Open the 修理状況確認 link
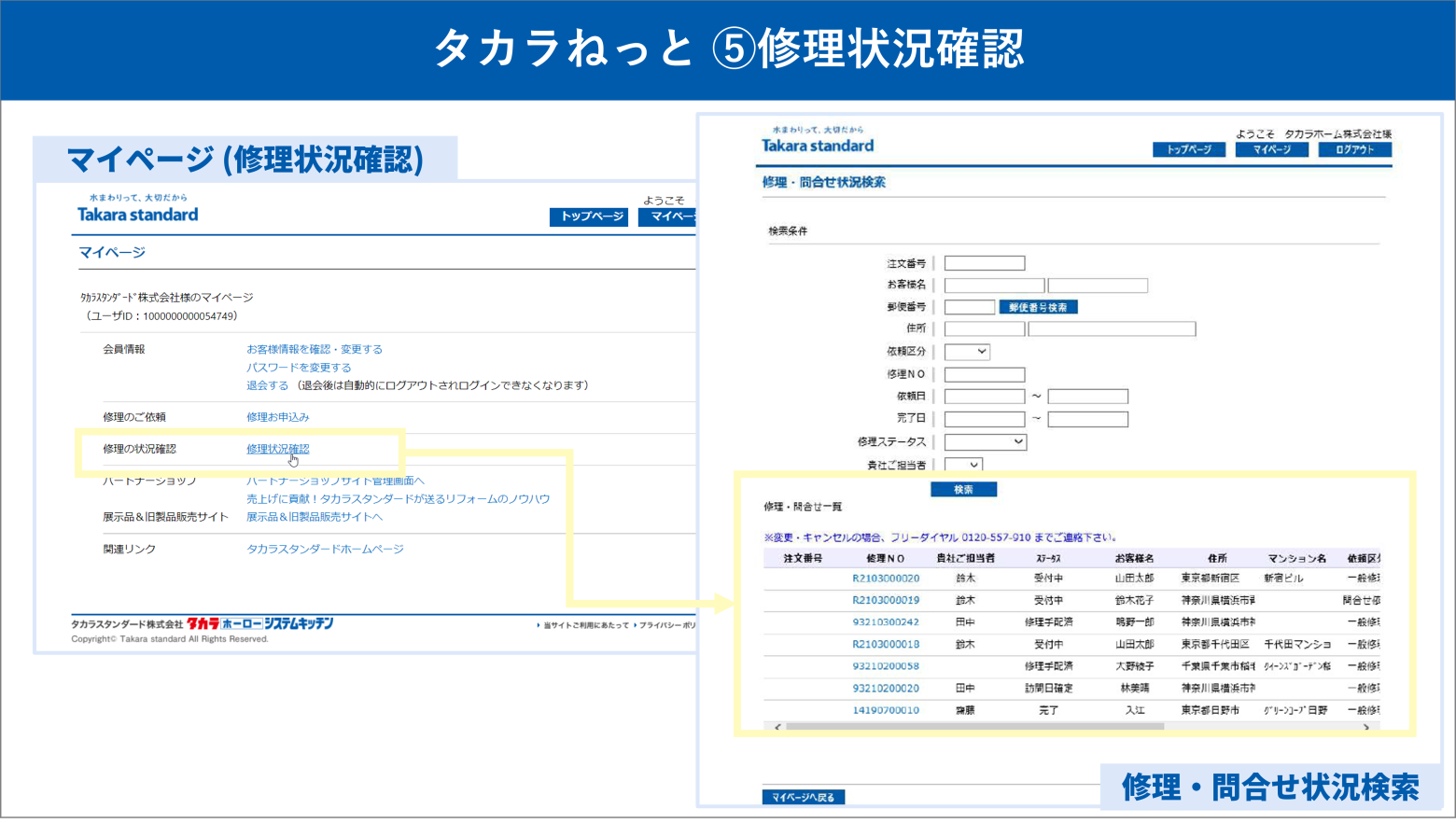 (x=278, y=449)
